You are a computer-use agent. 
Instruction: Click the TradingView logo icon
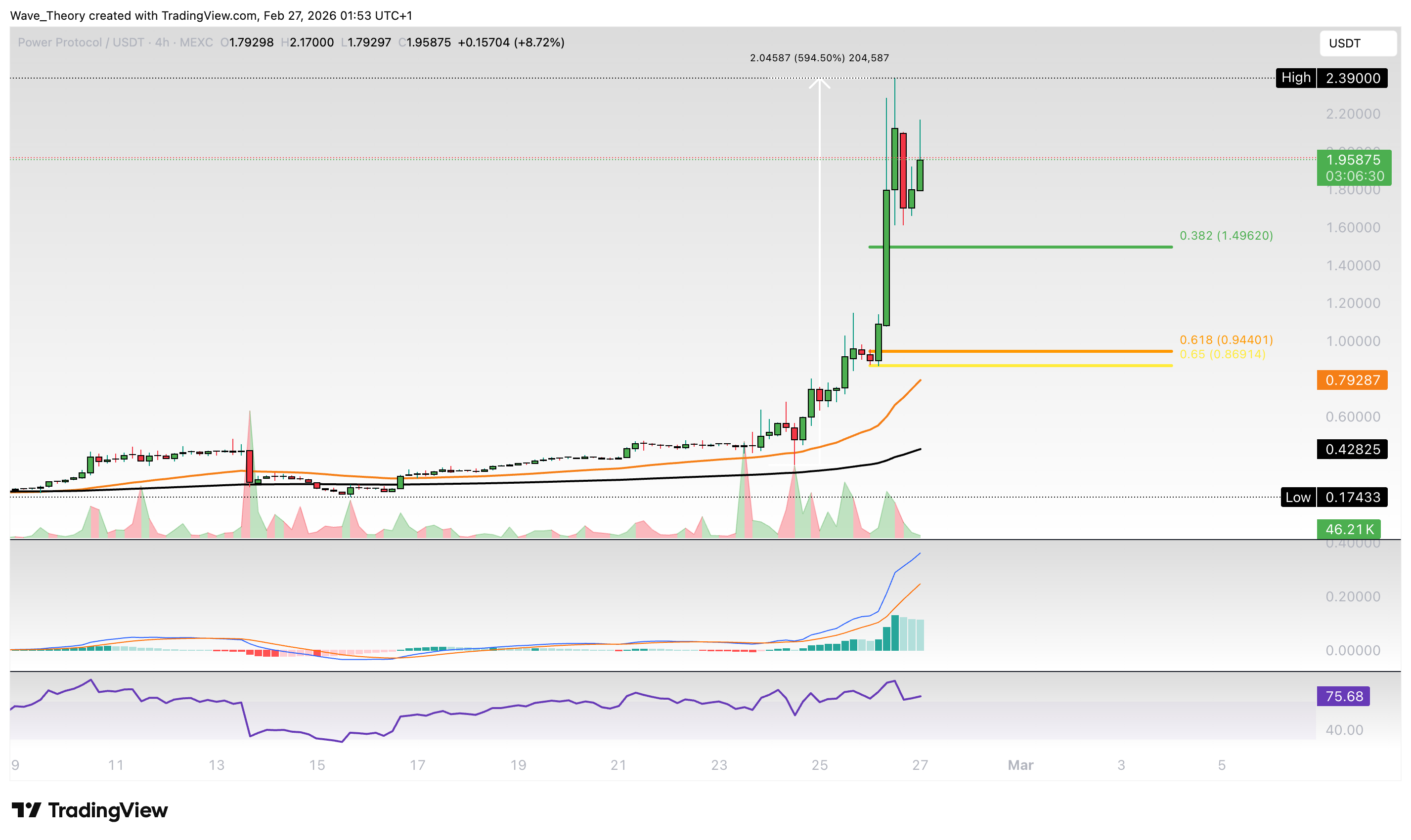[26, 810]
